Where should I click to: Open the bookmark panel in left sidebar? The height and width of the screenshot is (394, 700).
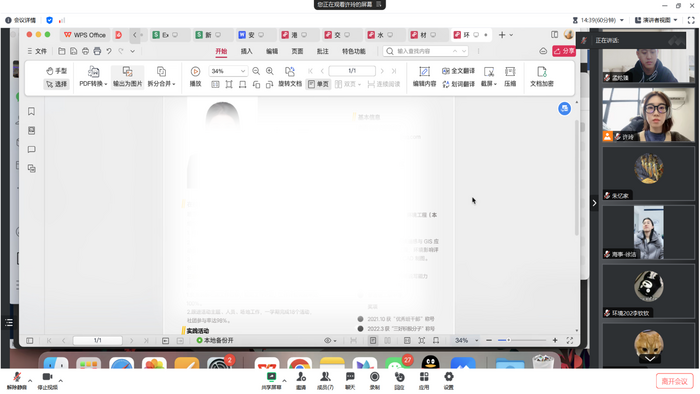(x=31, y=111)
